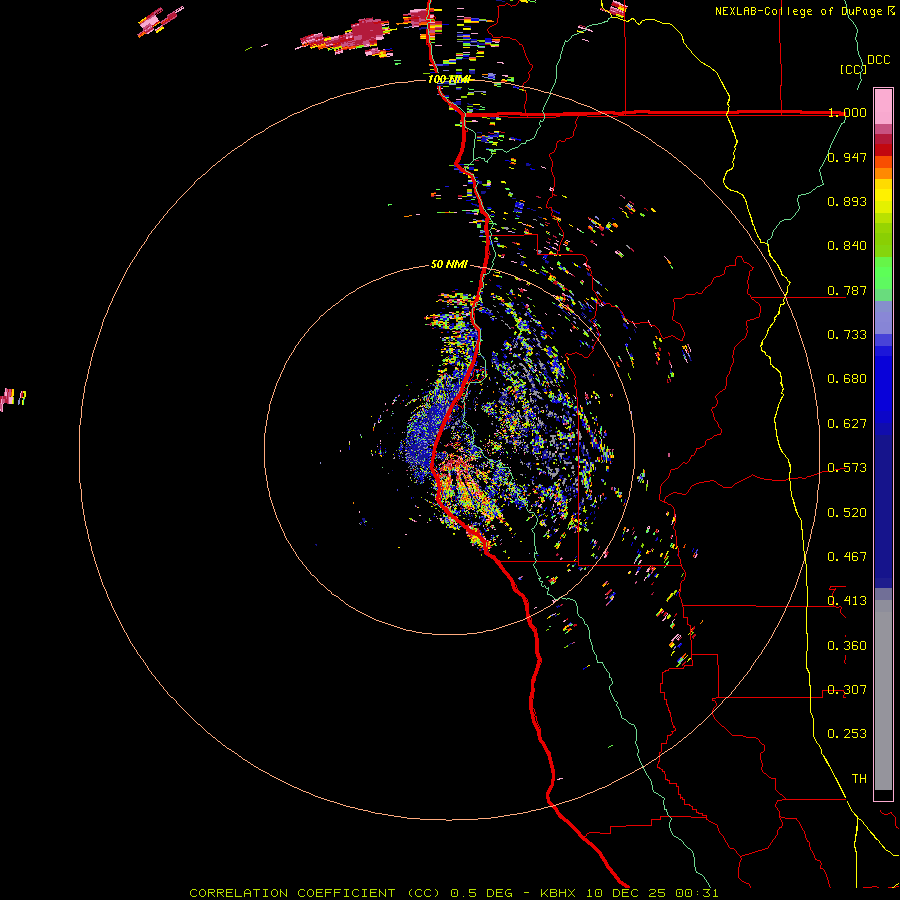The height and width of the screenshot is (900, 900).
Task: Click the TH label on the legend
Action: click(859, 779)
